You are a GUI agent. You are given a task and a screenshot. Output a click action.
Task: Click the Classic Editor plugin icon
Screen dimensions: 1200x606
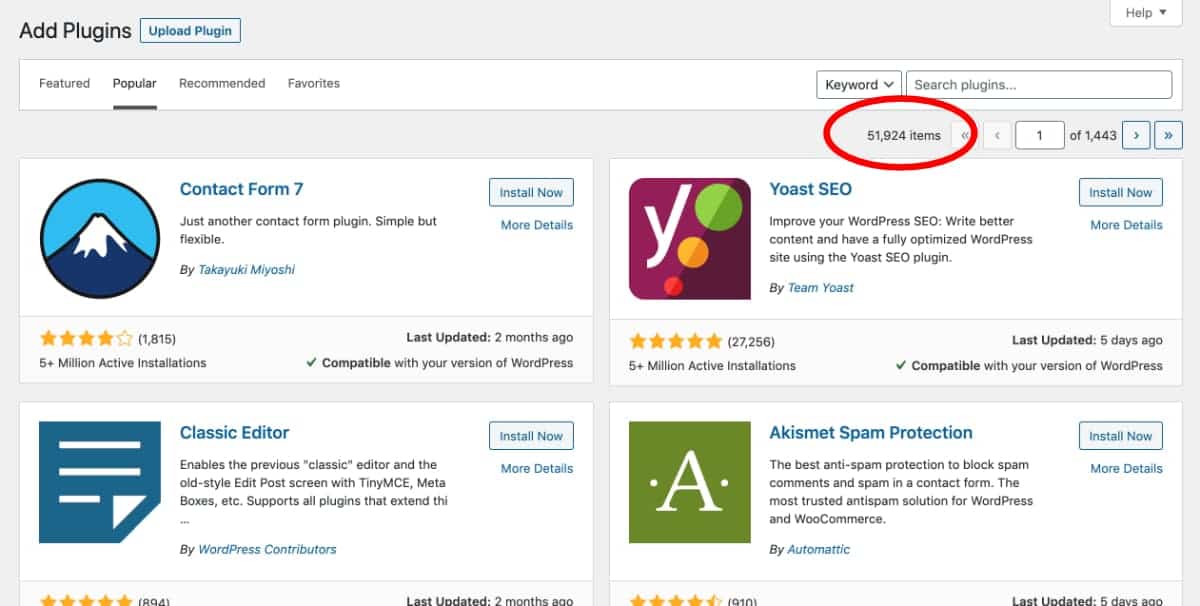click(x=99, y=482)
